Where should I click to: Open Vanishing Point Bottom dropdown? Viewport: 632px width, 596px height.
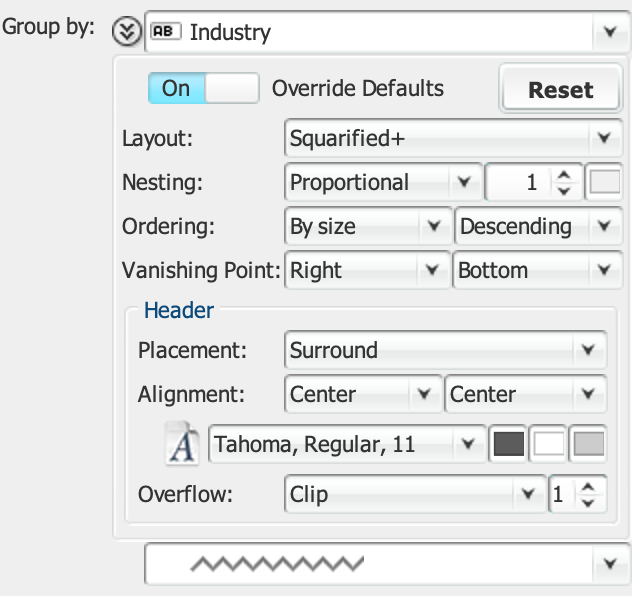534,270
